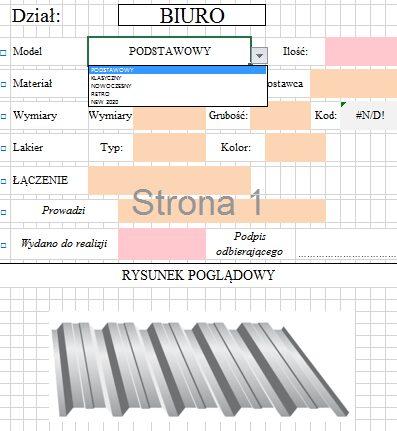Click the orange ŁĄCZENIE input field
397x431 pixels.
169,180
